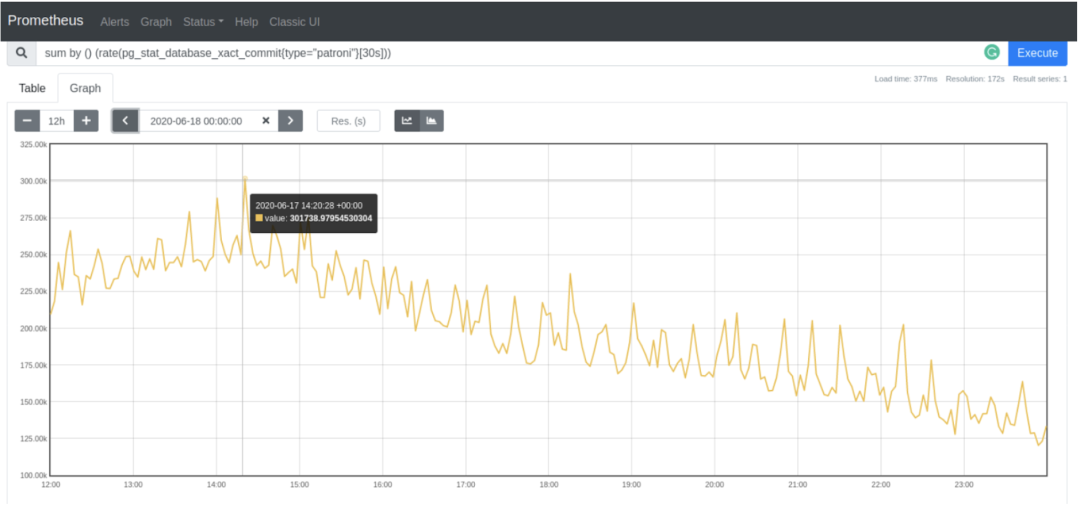Open Graph in the top navbar
Viewport: 1080px width, 520px height.
click(x=156, y=21)
